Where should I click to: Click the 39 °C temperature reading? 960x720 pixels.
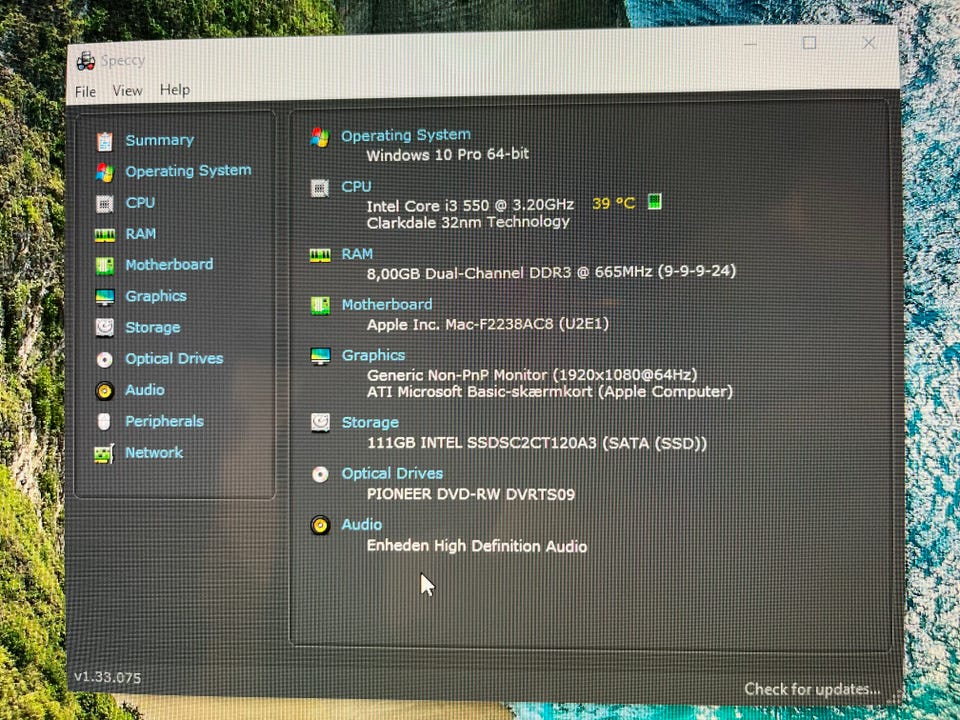(x=614, y=203)
